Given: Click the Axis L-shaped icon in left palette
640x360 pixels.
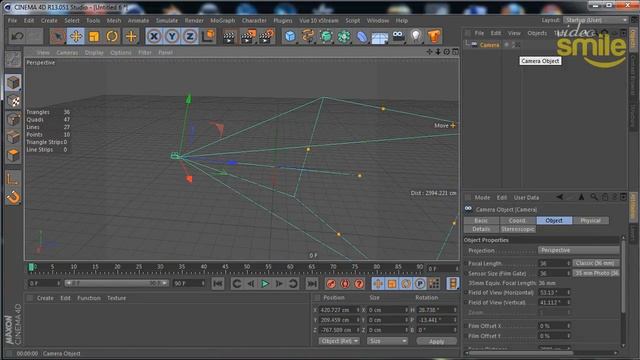Looking at the screenshot, I should pyautogui.click(x=13, y=179).
